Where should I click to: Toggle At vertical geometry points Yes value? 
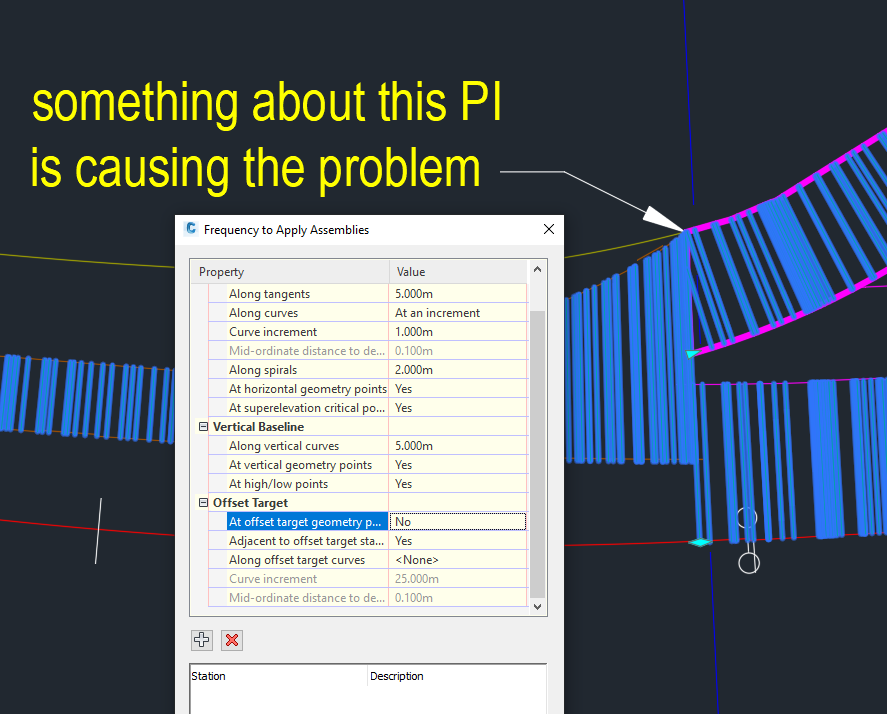click(x=458, y=464)
